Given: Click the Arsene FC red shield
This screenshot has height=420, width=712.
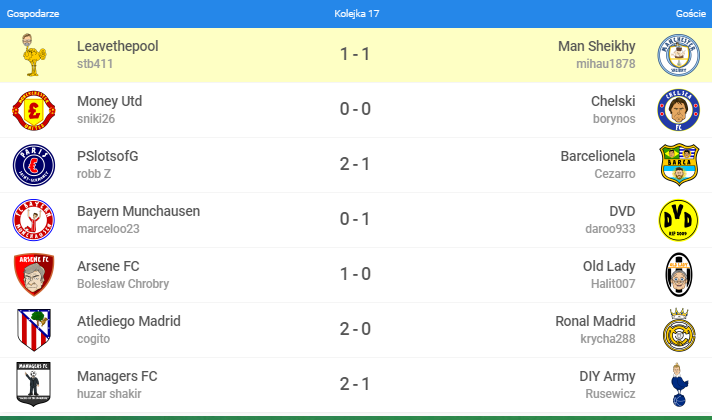Looking at the screenshot, I should (x=34, y=275).
